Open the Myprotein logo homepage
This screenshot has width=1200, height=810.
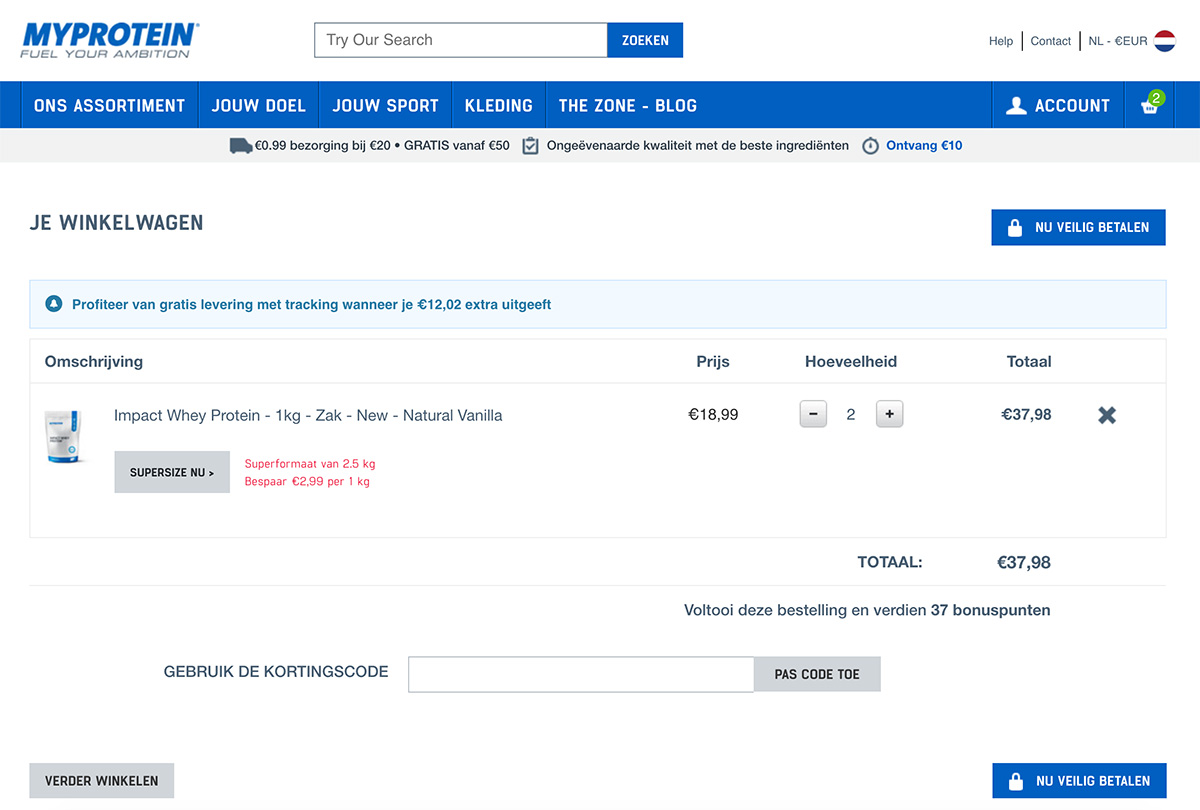coord(110,40)
